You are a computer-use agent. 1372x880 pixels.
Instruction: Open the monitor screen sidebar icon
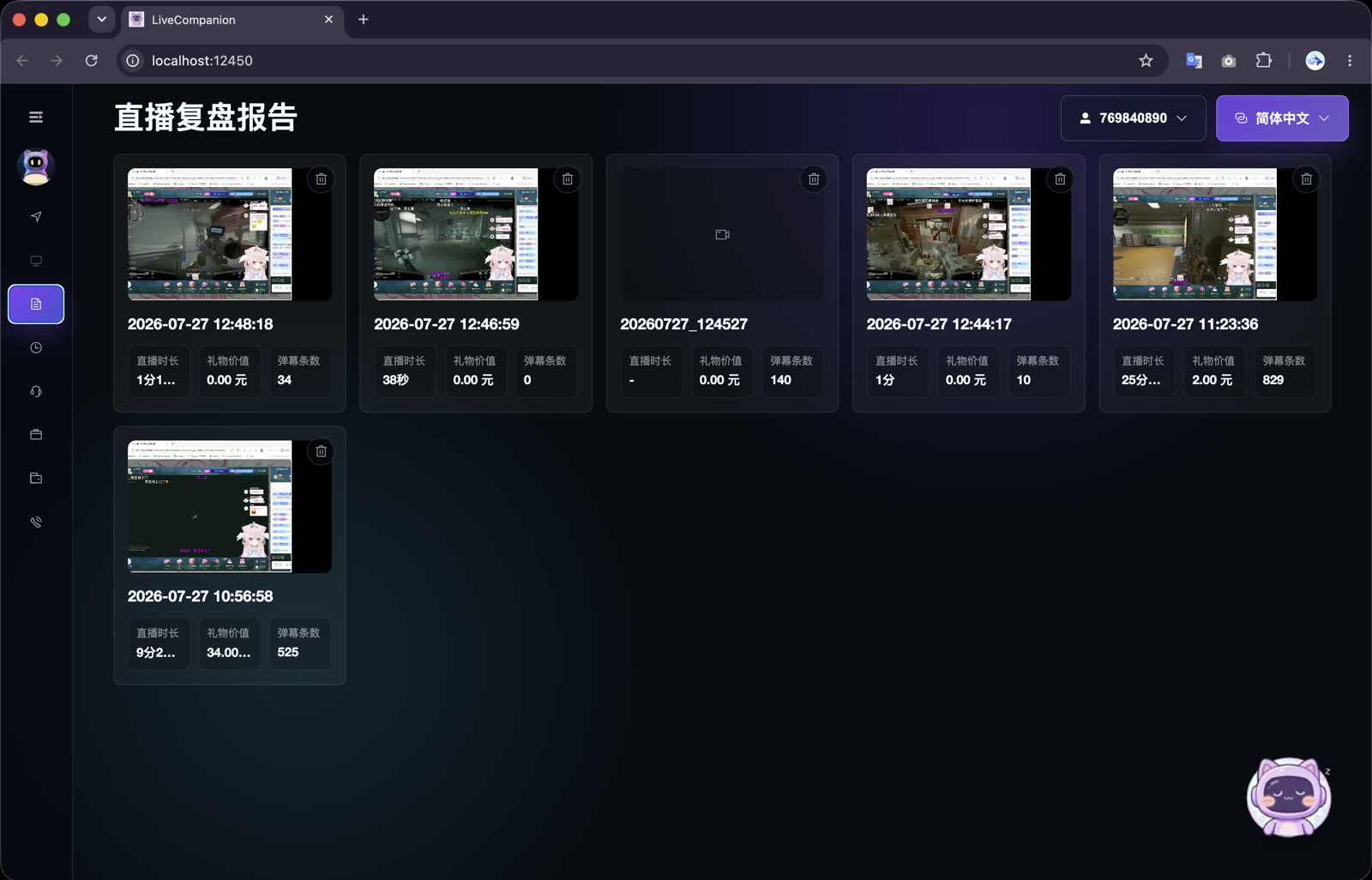click(x=36, y=261)
